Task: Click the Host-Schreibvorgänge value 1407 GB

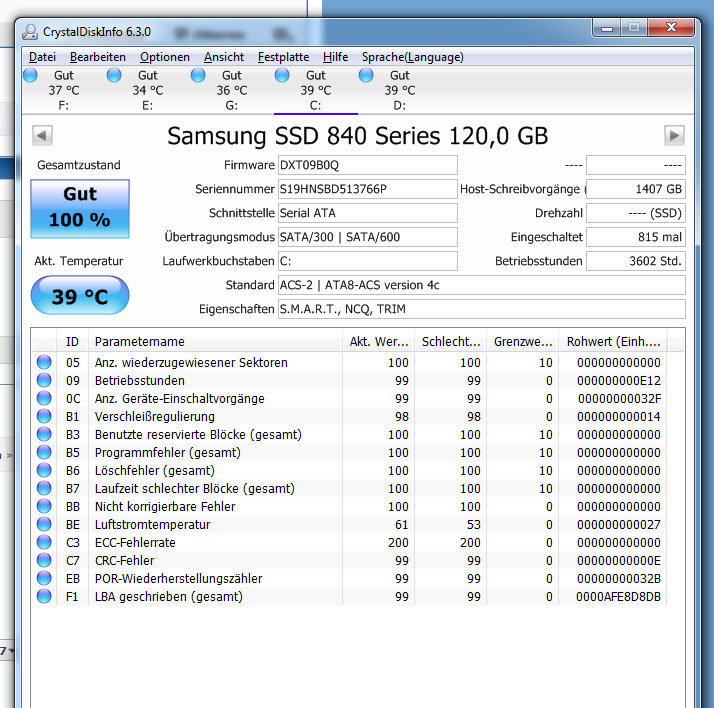Action: [636, 189]
